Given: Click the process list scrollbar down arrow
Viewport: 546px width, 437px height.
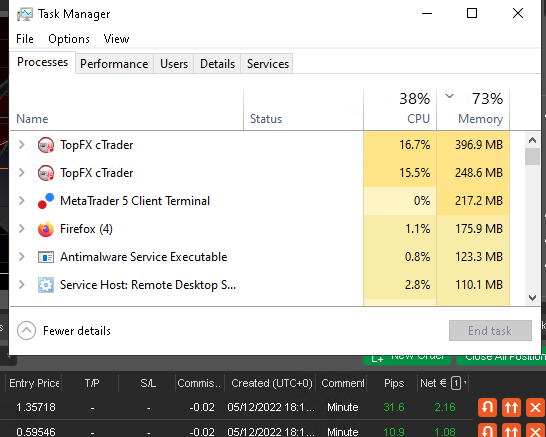Looking at the screenshot, I should (532, 298).
